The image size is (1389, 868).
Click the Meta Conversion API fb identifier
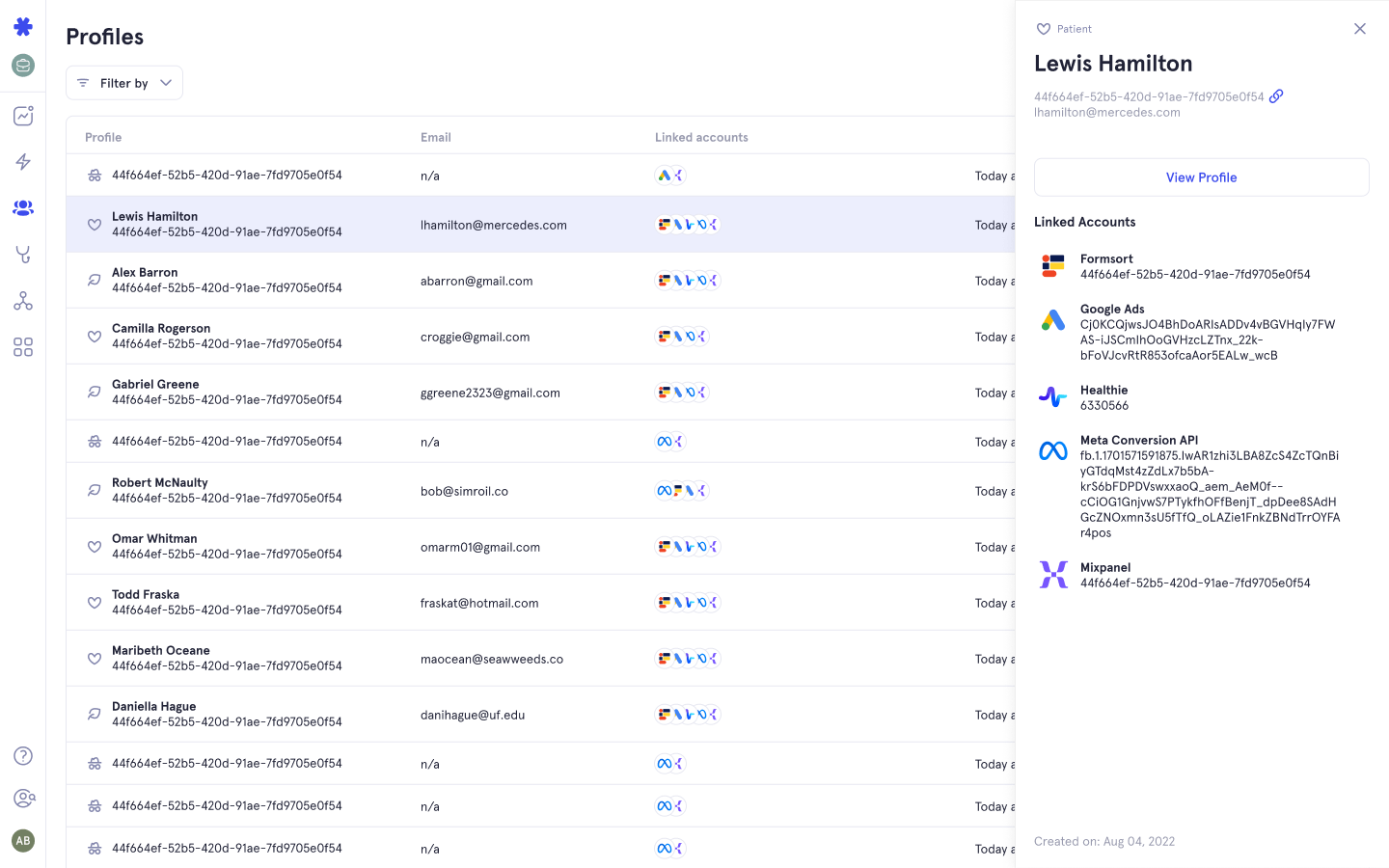click(x=1211, y=495)
